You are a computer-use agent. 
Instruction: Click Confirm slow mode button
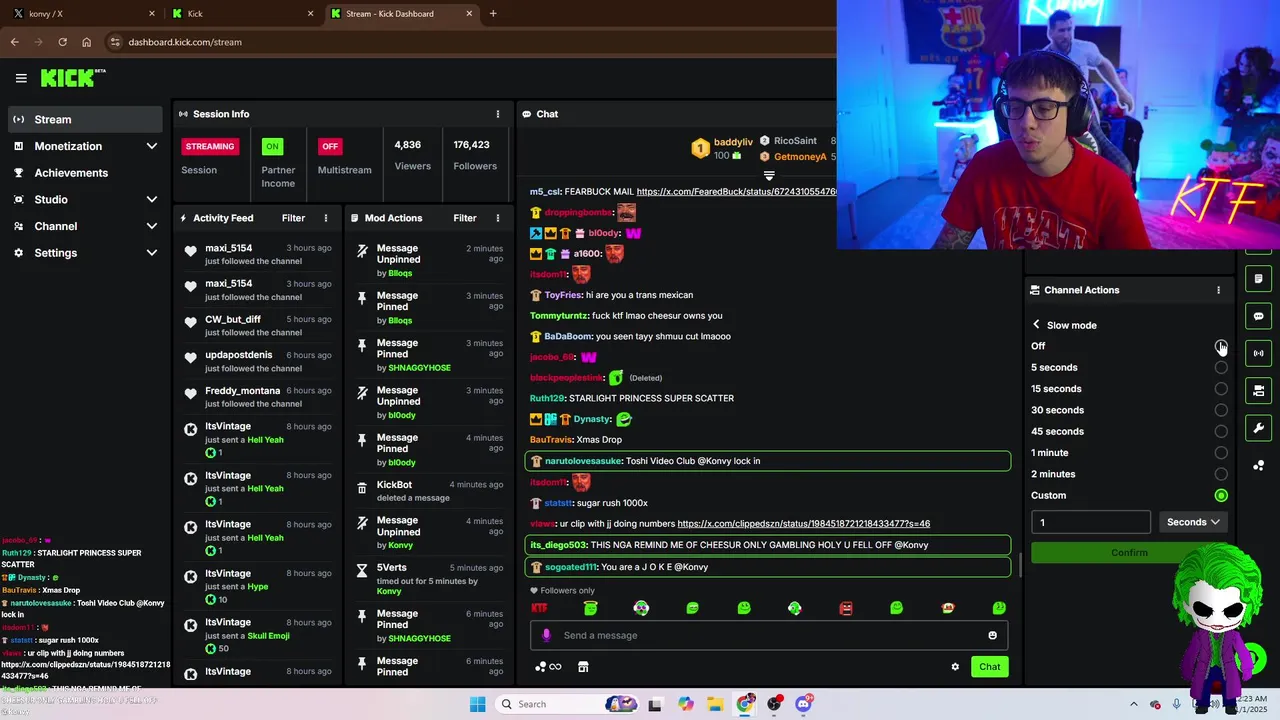(x=1129, y=553)
